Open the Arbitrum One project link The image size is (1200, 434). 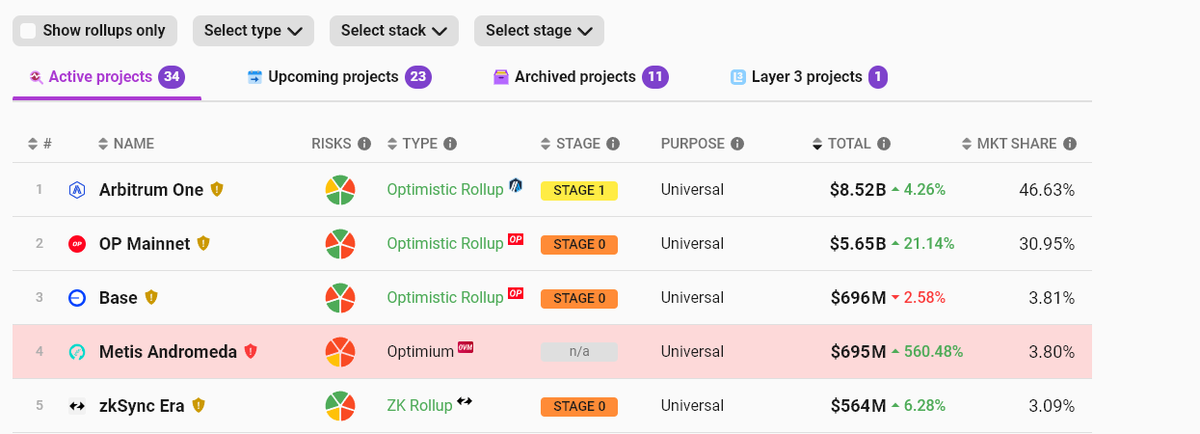(151, 190)
